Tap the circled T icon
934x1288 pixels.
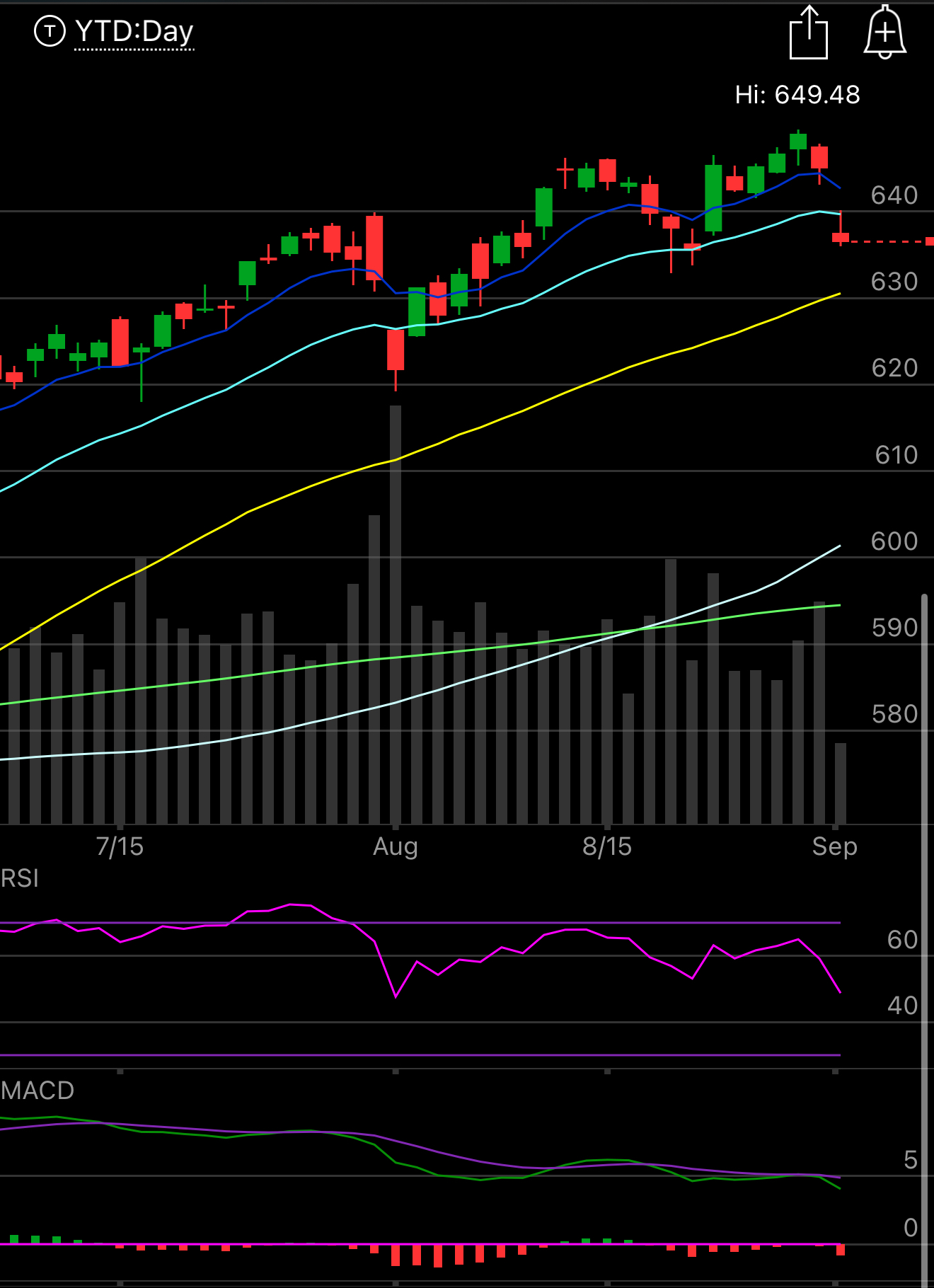point(50,31)
